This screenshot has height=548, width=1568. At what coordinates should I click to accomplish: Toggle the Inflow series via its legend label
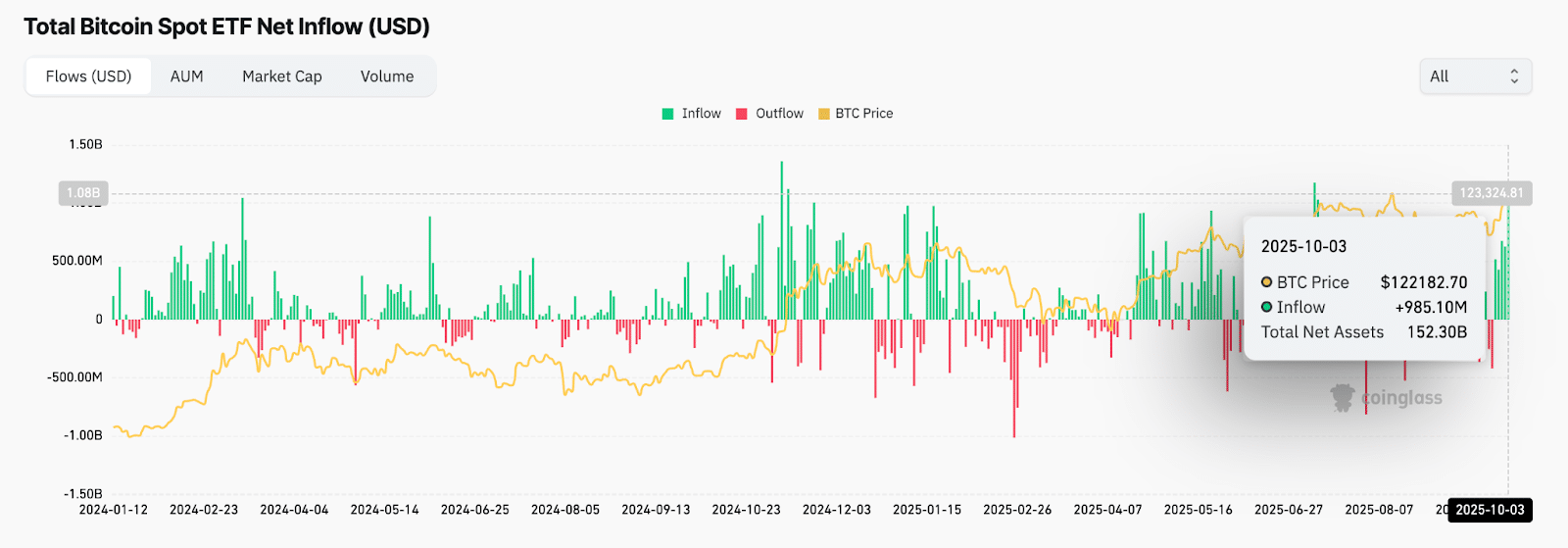click(701, 114)
